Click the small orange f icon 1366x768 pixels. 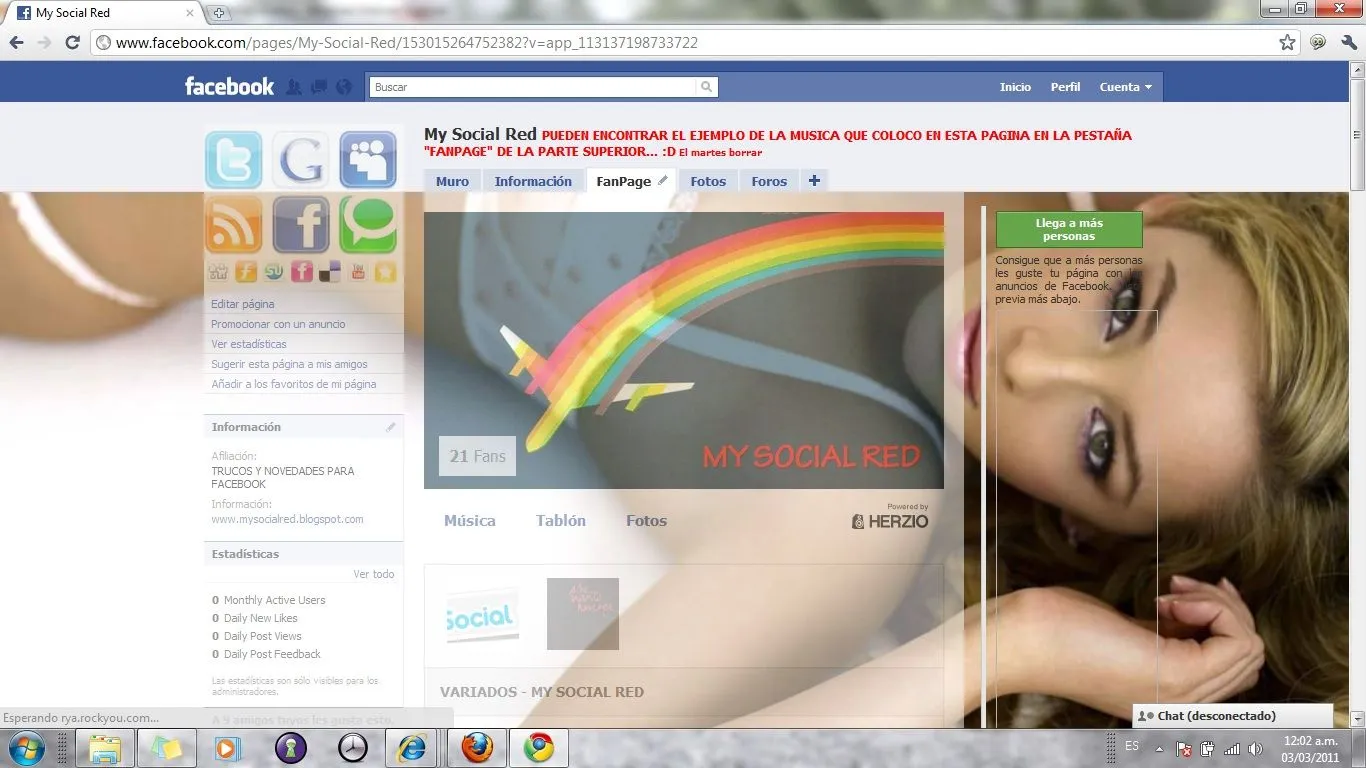click(x=246, y=272)
